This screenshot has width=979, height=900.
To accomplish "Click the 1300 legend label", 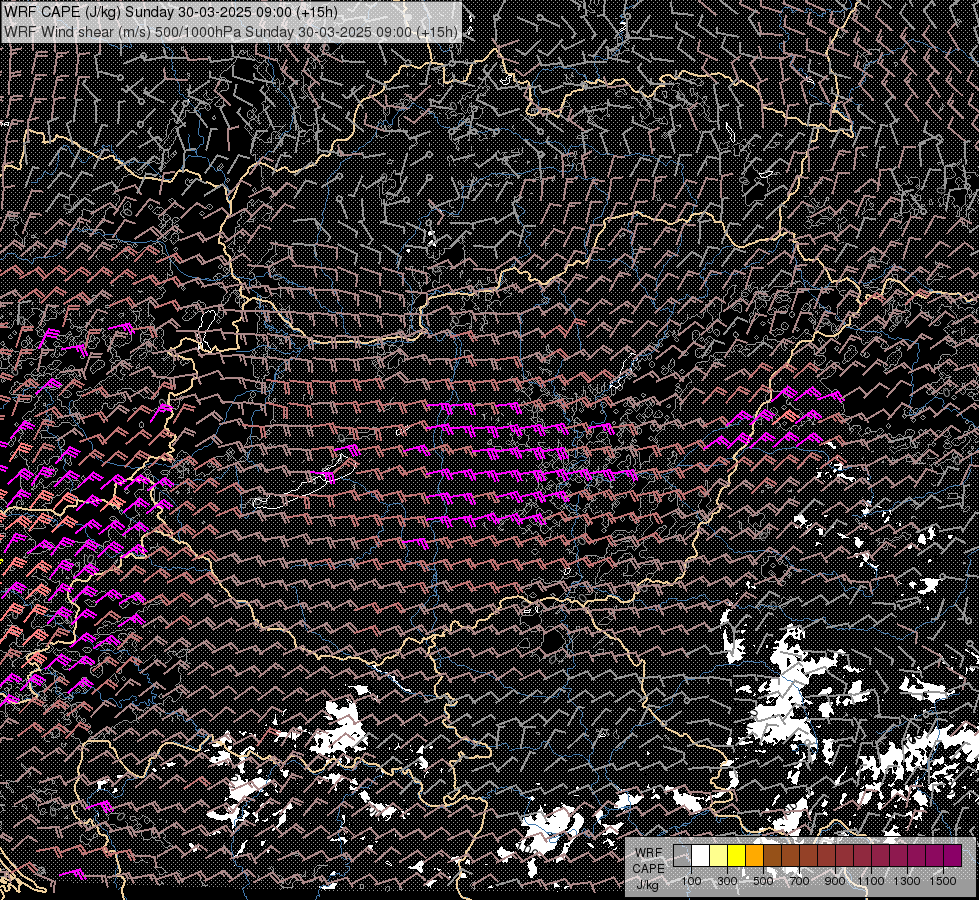I will point(907,881).
